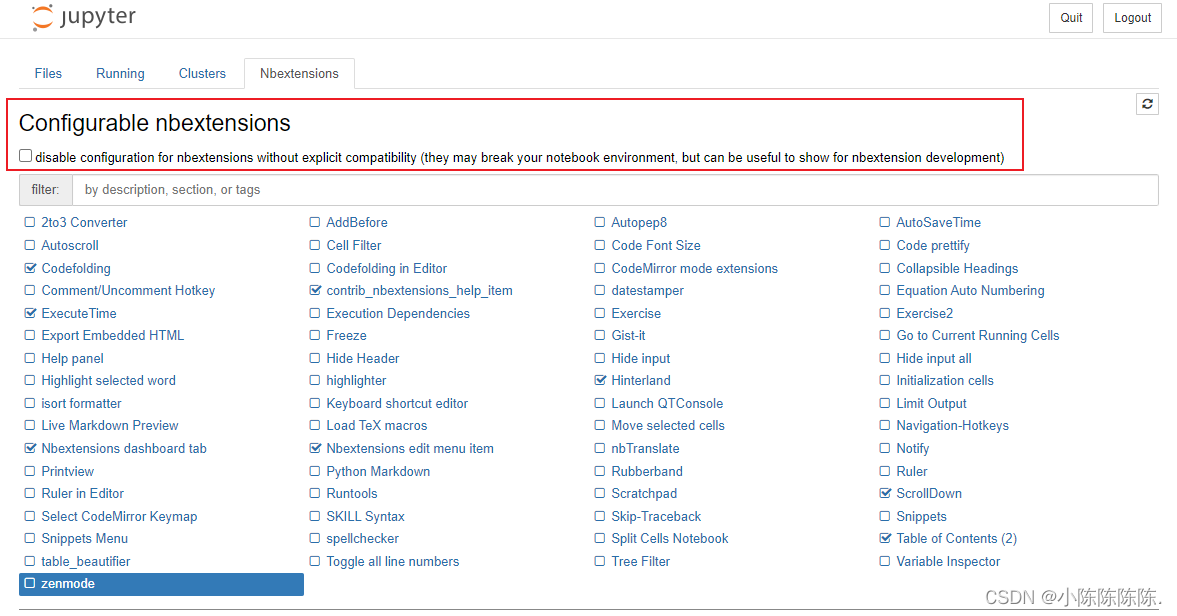Image resolution: width=1177 pixels, height=616 pixels.
Task: Enable the Freeze extension
Action: (x=314, y=335)
